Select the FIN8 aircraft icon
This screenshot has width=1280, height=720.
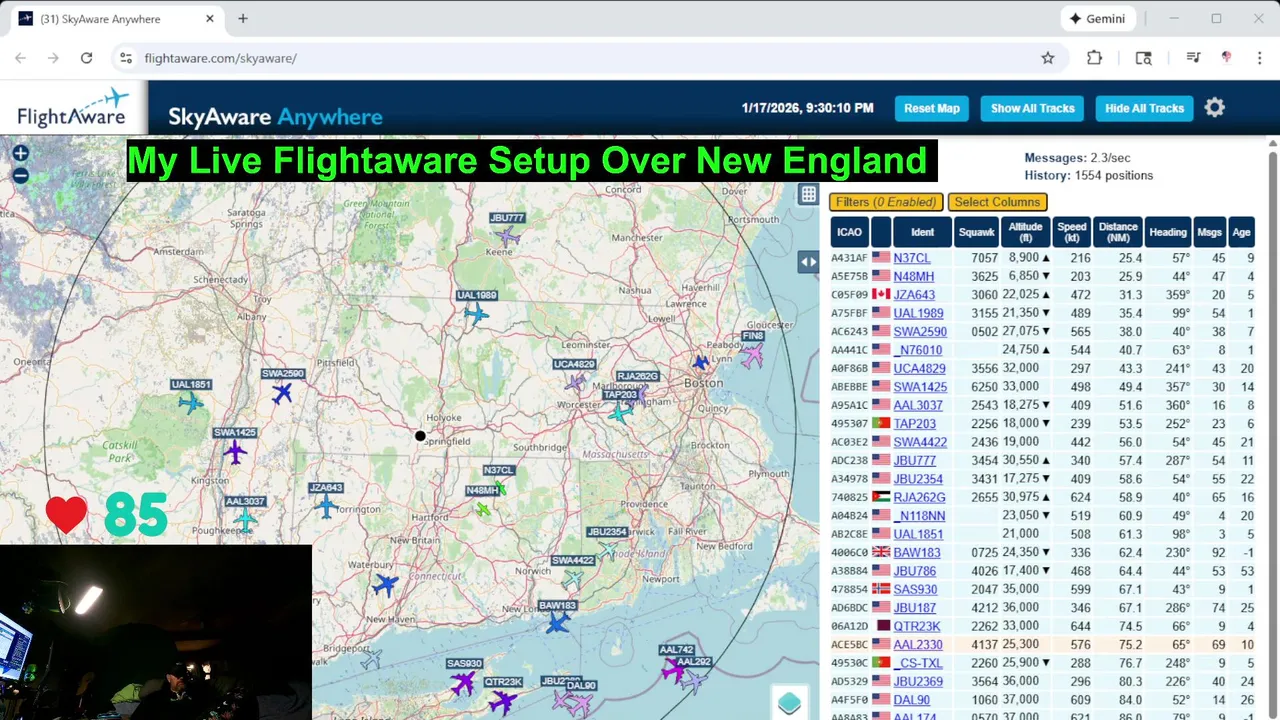[x=752, y=355]
